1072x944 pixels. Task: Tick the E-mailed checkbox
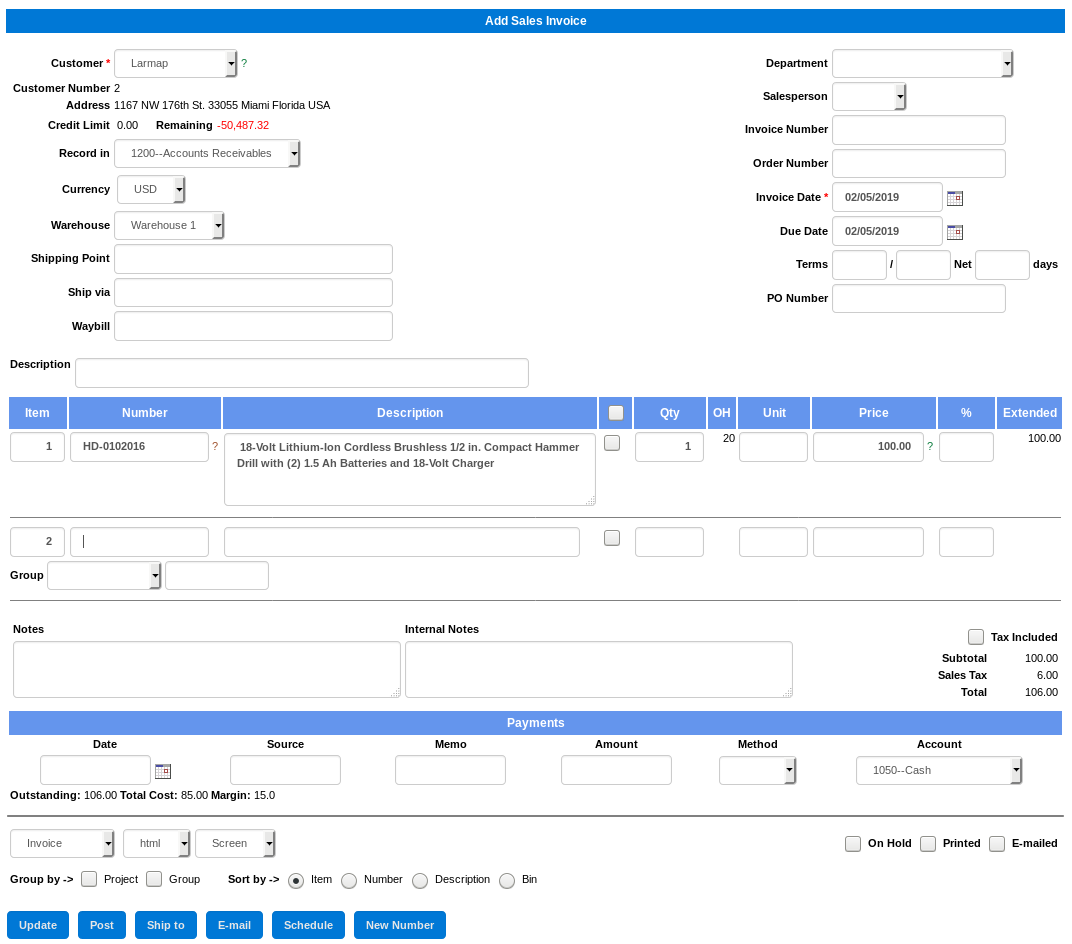997,844
